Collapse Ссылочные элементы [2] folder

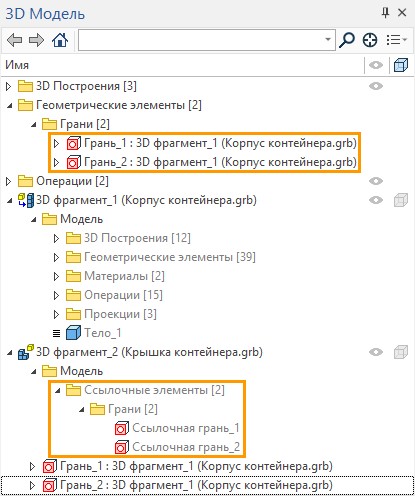[58, 390]
